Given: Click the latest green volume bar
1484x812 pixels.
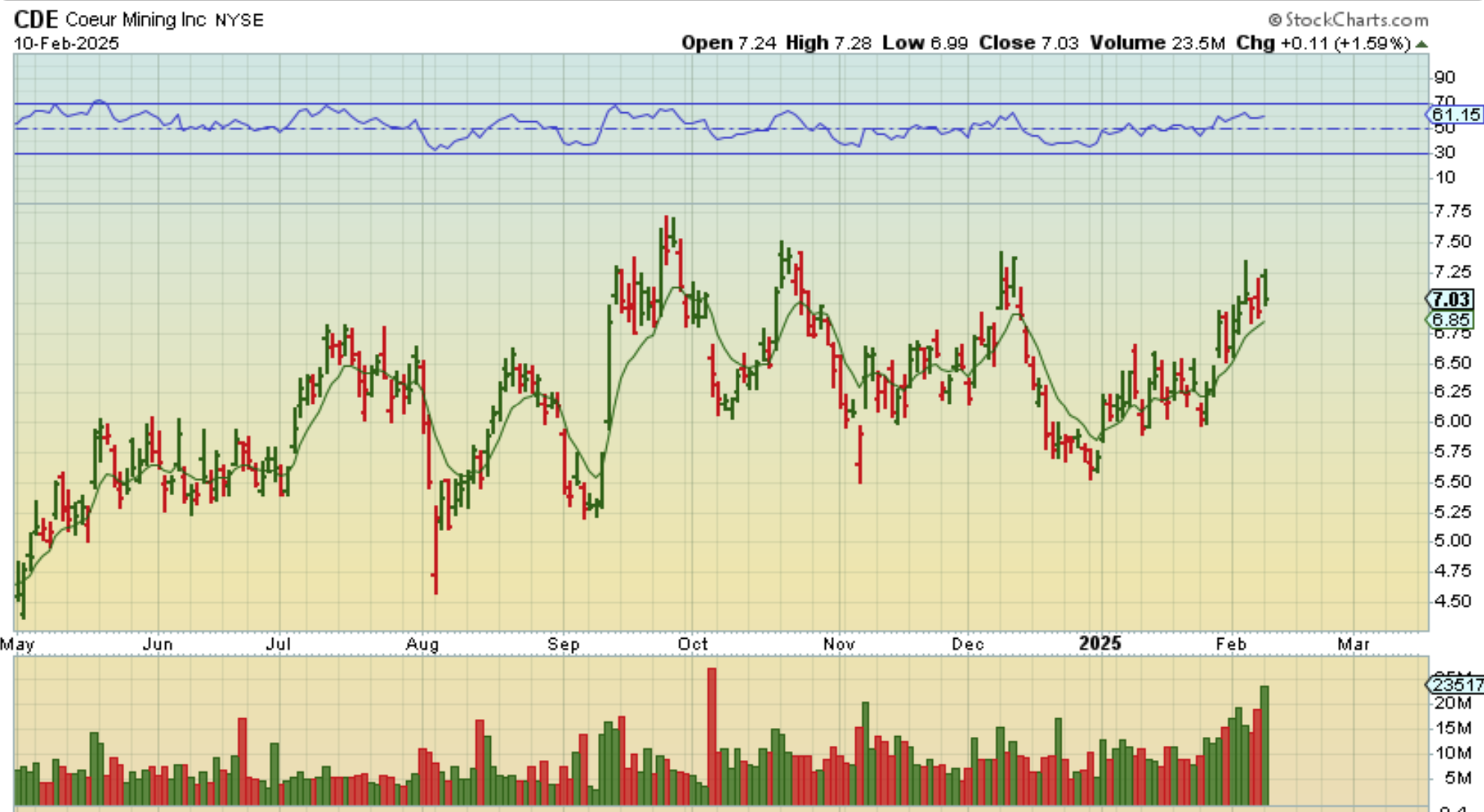Looking at the screenshot, I should (1264, 744).
